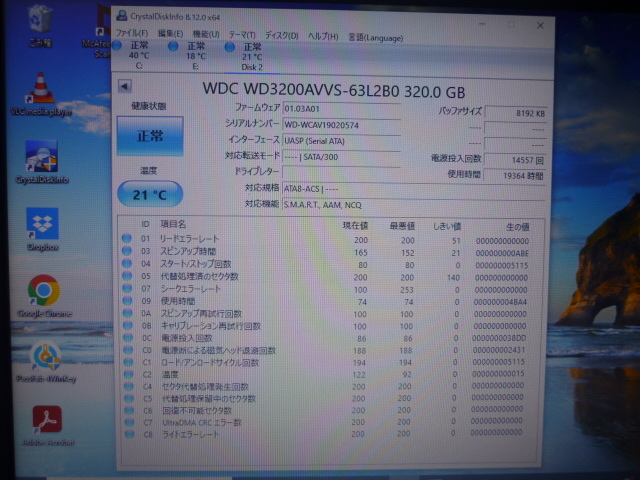Open the 言語(Language) menu

click(x=375, y=38)
